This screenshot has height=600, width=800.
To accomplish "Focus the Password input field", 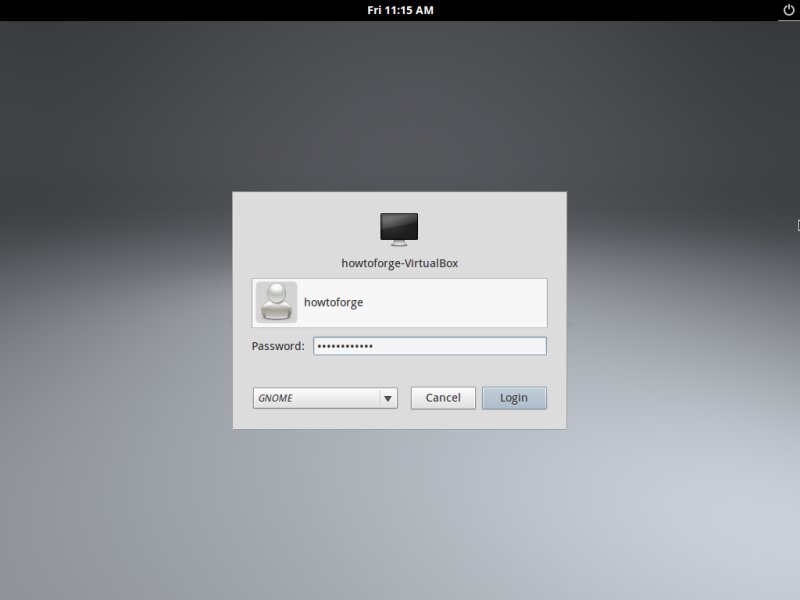I will [430, 346].
